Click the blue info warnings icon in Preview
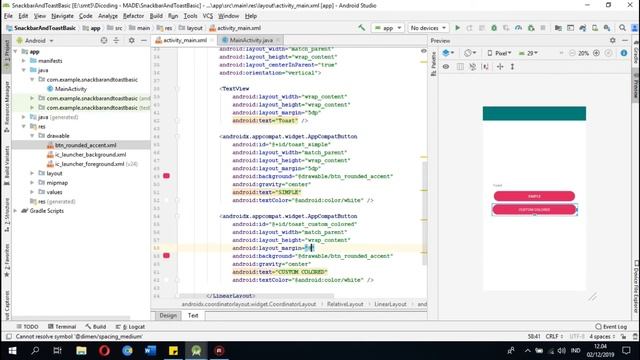The width and height of the screenshot is (640, 360). [x=624, y=53]
